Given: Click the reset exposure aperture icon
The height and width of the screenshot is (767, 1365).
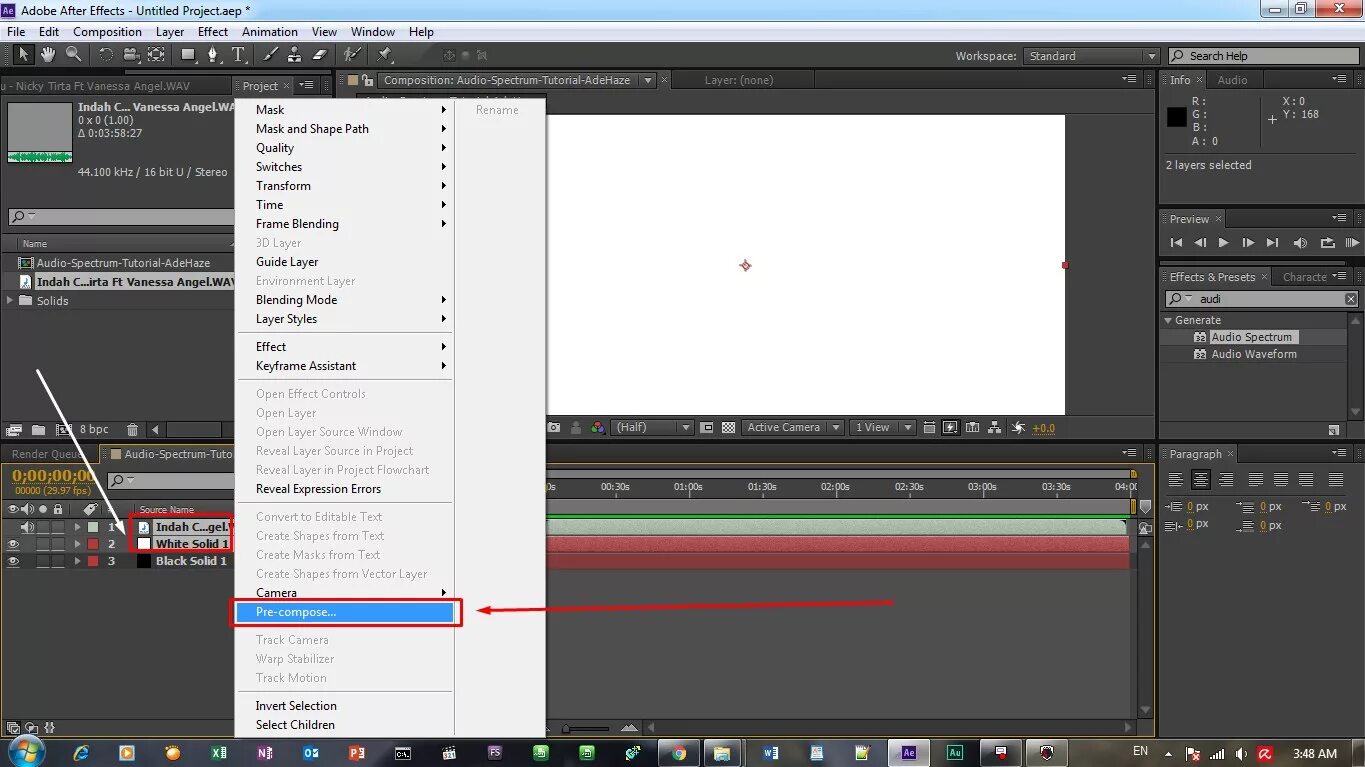Looking at the screenshot, I should coord(1018,427).
